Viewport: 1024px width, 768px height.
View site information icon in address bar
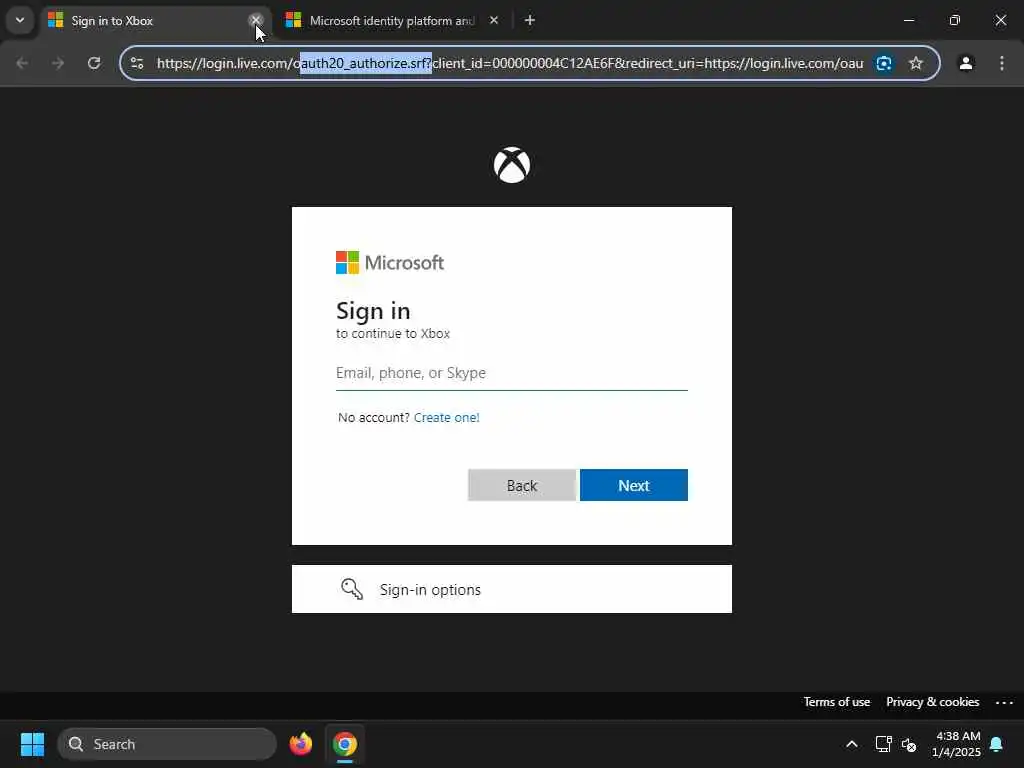[137, 63]
